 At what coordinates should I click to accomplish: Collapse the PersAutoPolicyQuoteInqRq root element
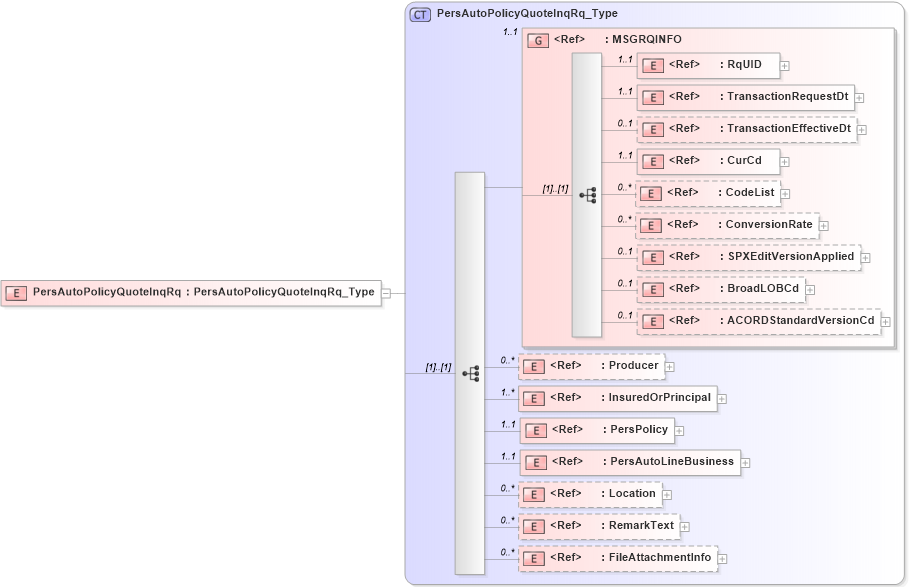[385, 293]
